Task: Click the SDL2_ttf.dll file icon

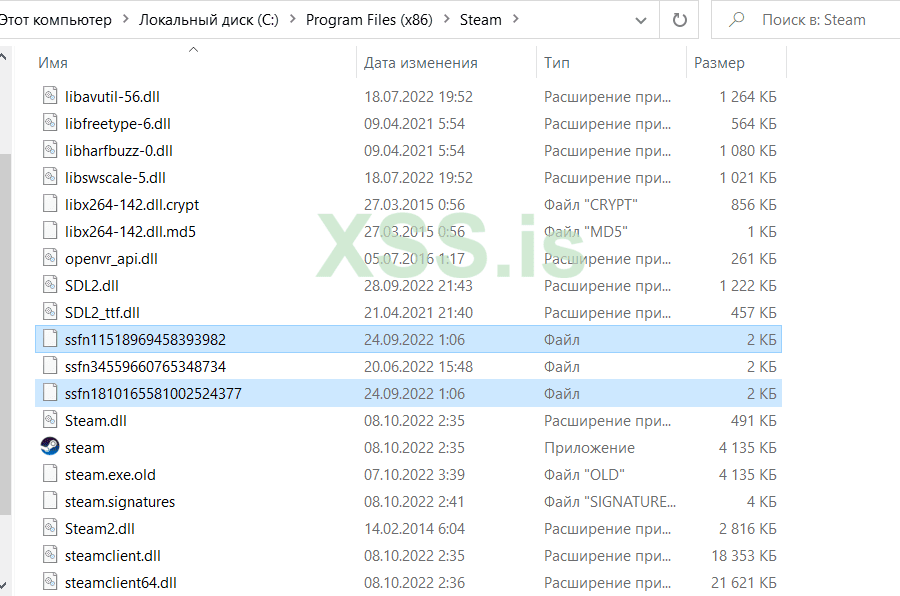Action: pyautogui.click(x=51, y=311)
